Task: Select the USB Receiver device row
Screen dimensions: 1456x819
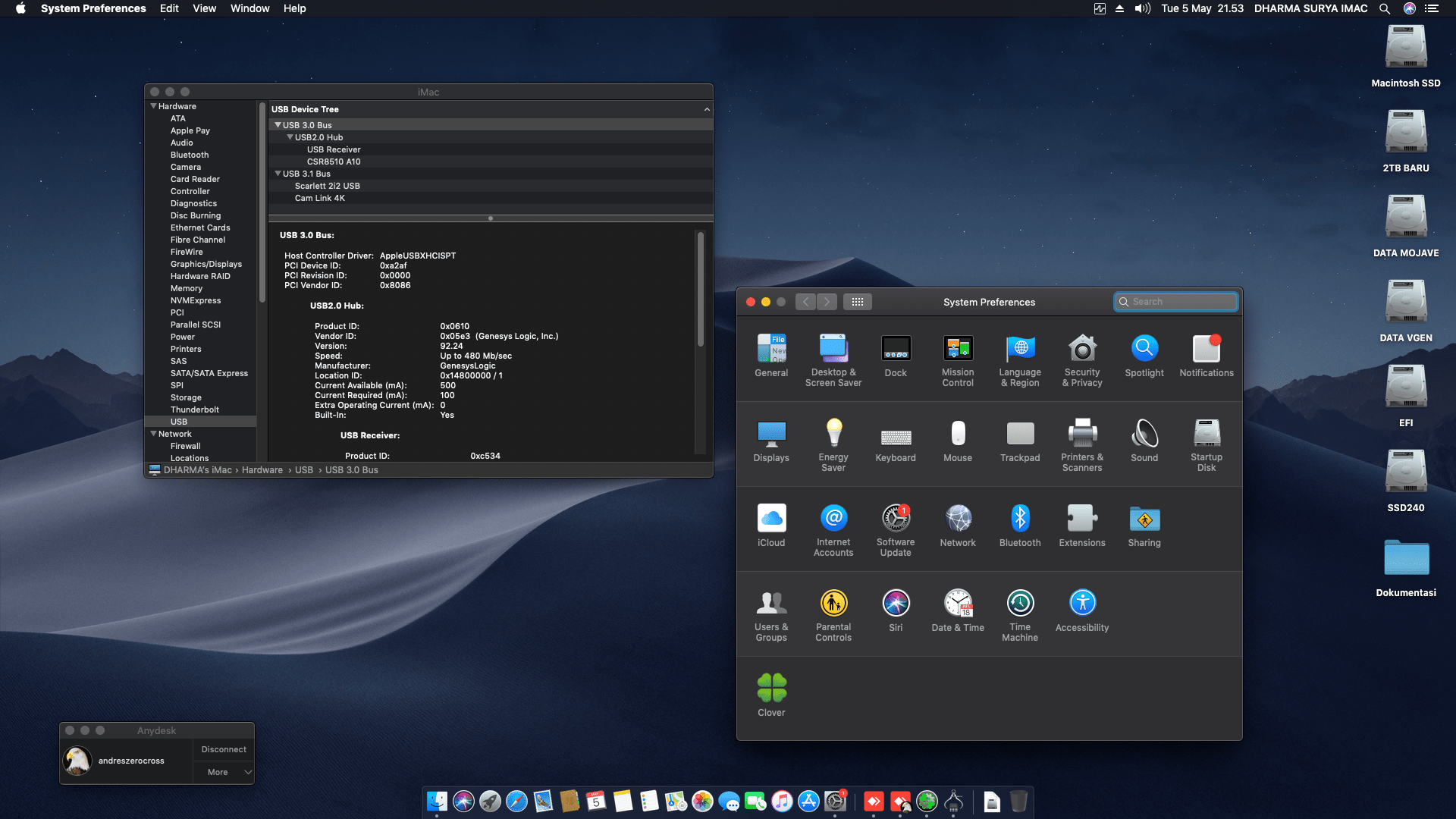Action: 491,149
